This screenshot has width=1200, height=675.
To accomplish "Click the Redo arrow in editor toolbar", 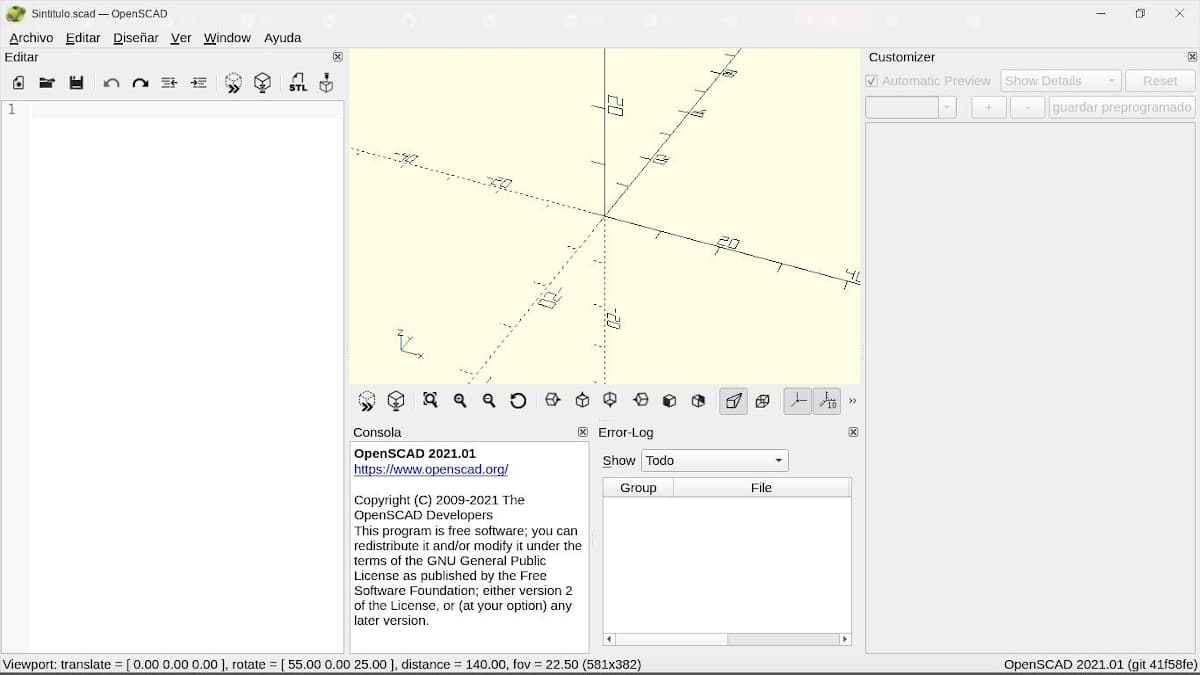I will point(140,83).
